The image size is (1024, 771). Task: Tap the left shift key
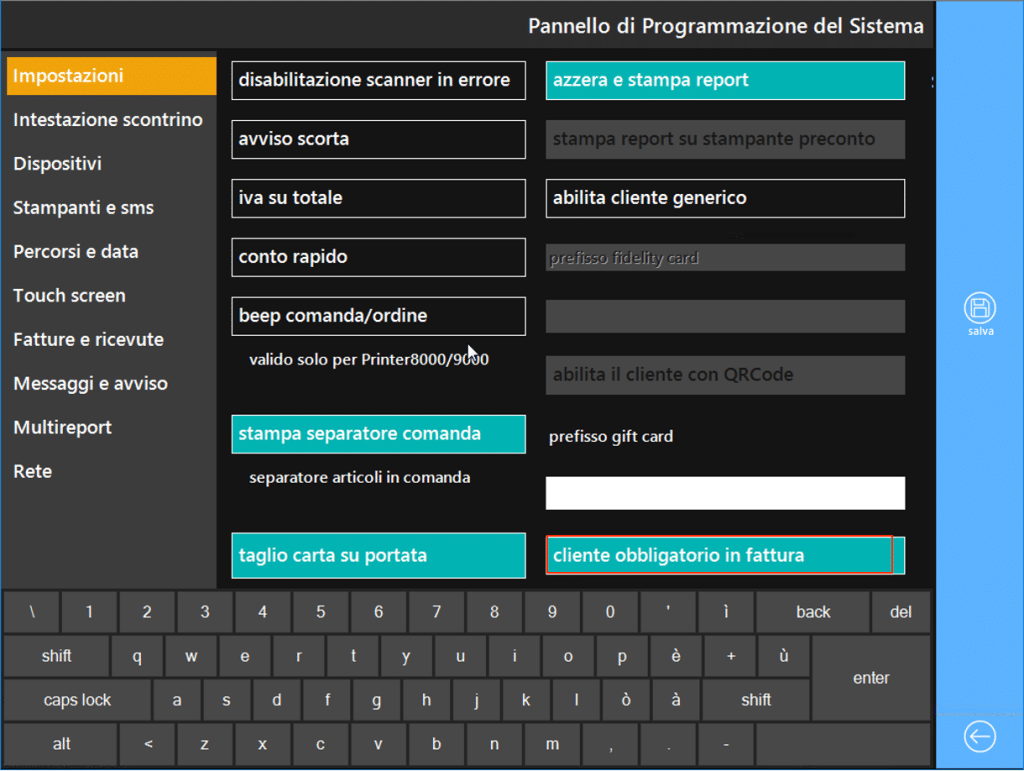click(x=57, y=656)
